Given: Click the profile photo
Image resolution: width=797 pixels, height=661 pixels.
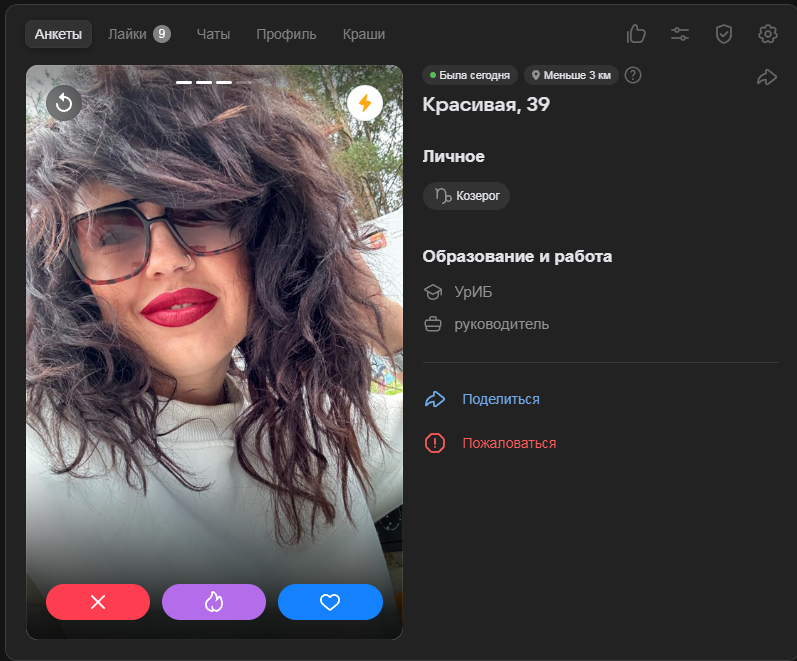Looking at the screenshot, I should [x=214, y=352].
